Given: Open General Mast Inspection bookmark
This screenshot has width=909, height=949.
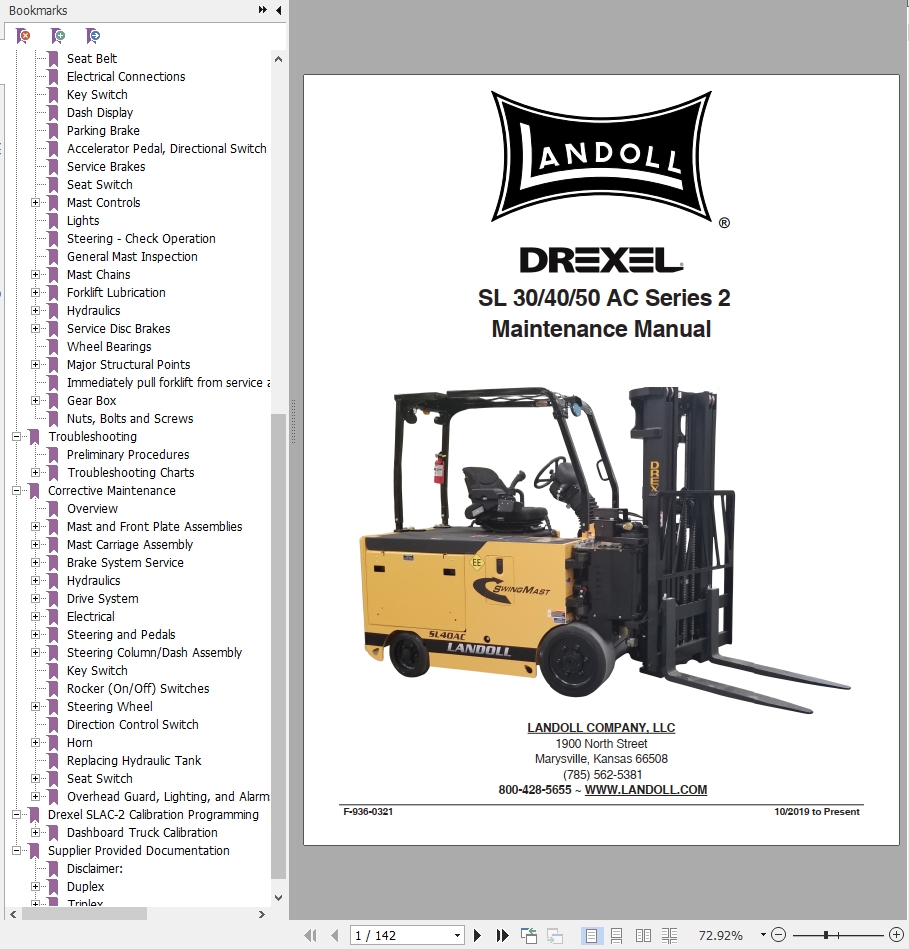Looking at the screenshot, I should (132, 257).
